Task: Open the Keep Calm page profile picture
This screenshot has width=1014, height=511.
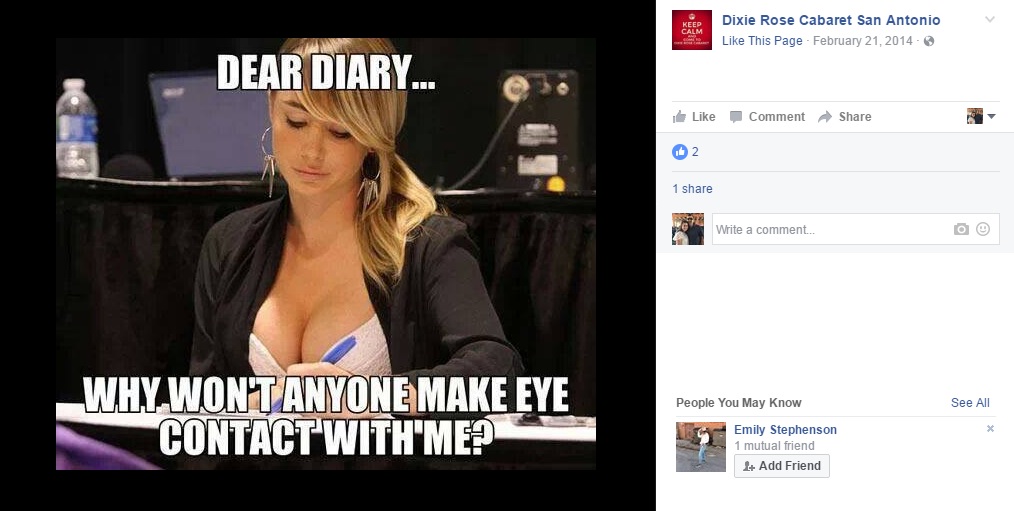Action: point(692,30)
